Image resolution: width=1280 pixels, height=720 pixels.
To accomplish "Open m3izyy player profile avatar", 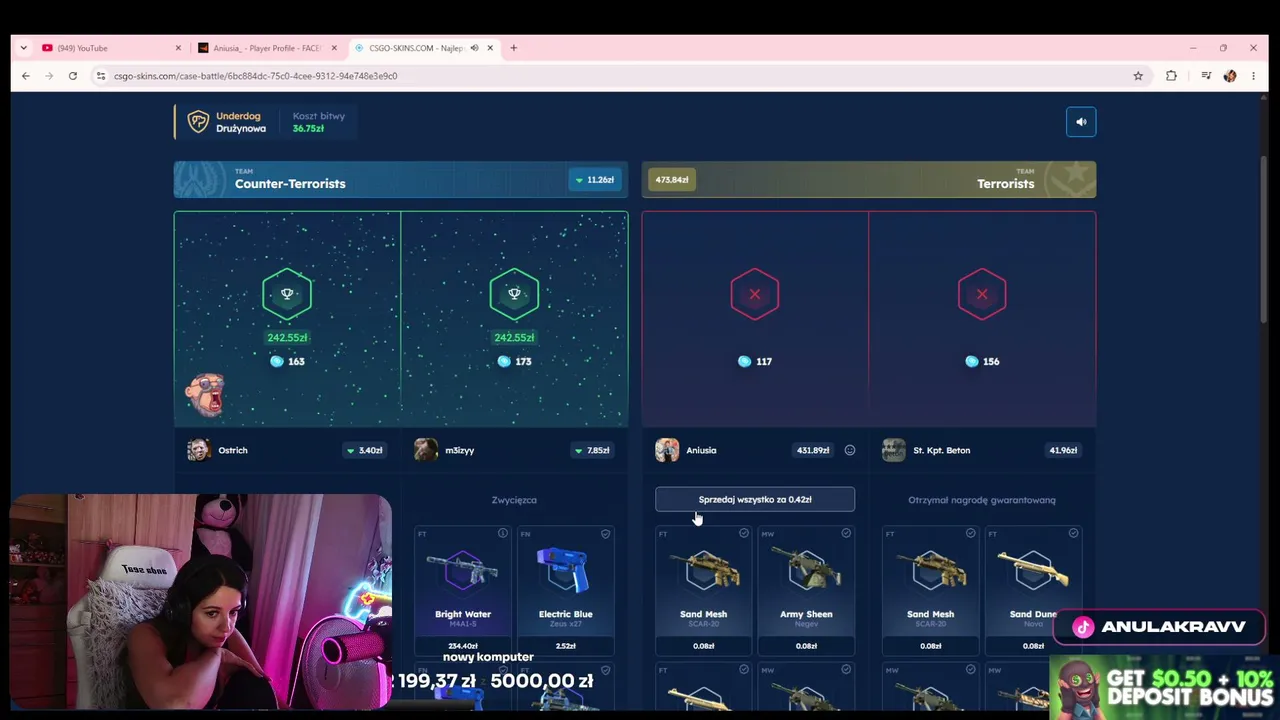I will tap(426, 450).
